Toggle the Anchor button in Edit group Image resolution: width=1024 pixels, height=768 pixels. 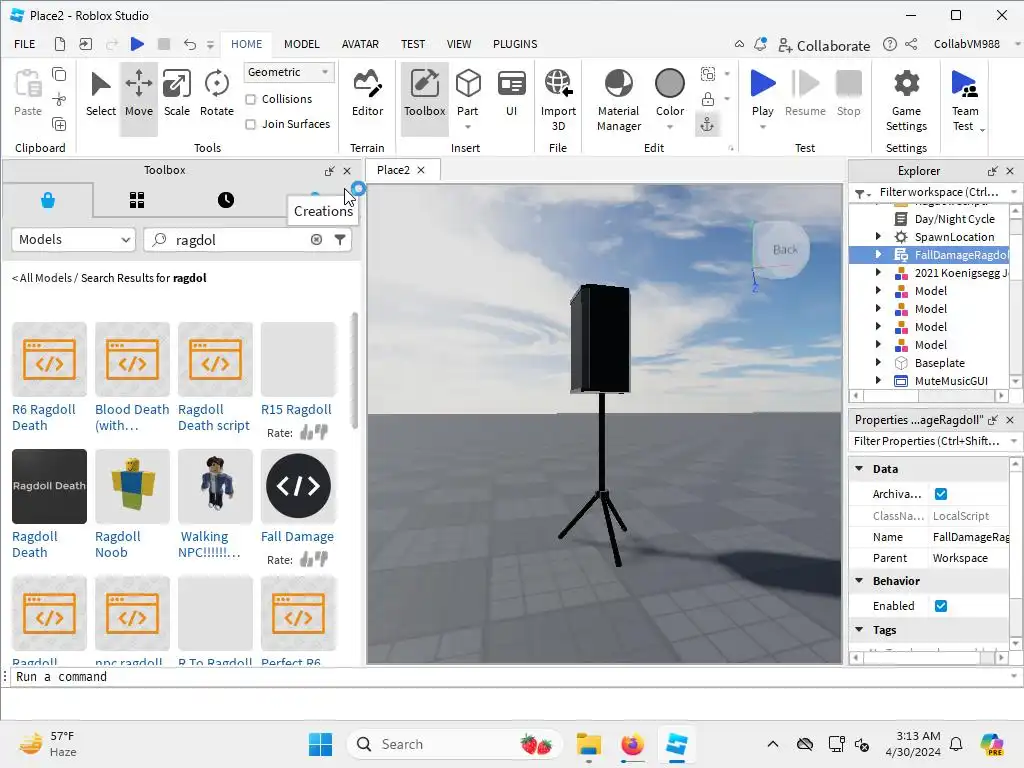pos(707,125)
